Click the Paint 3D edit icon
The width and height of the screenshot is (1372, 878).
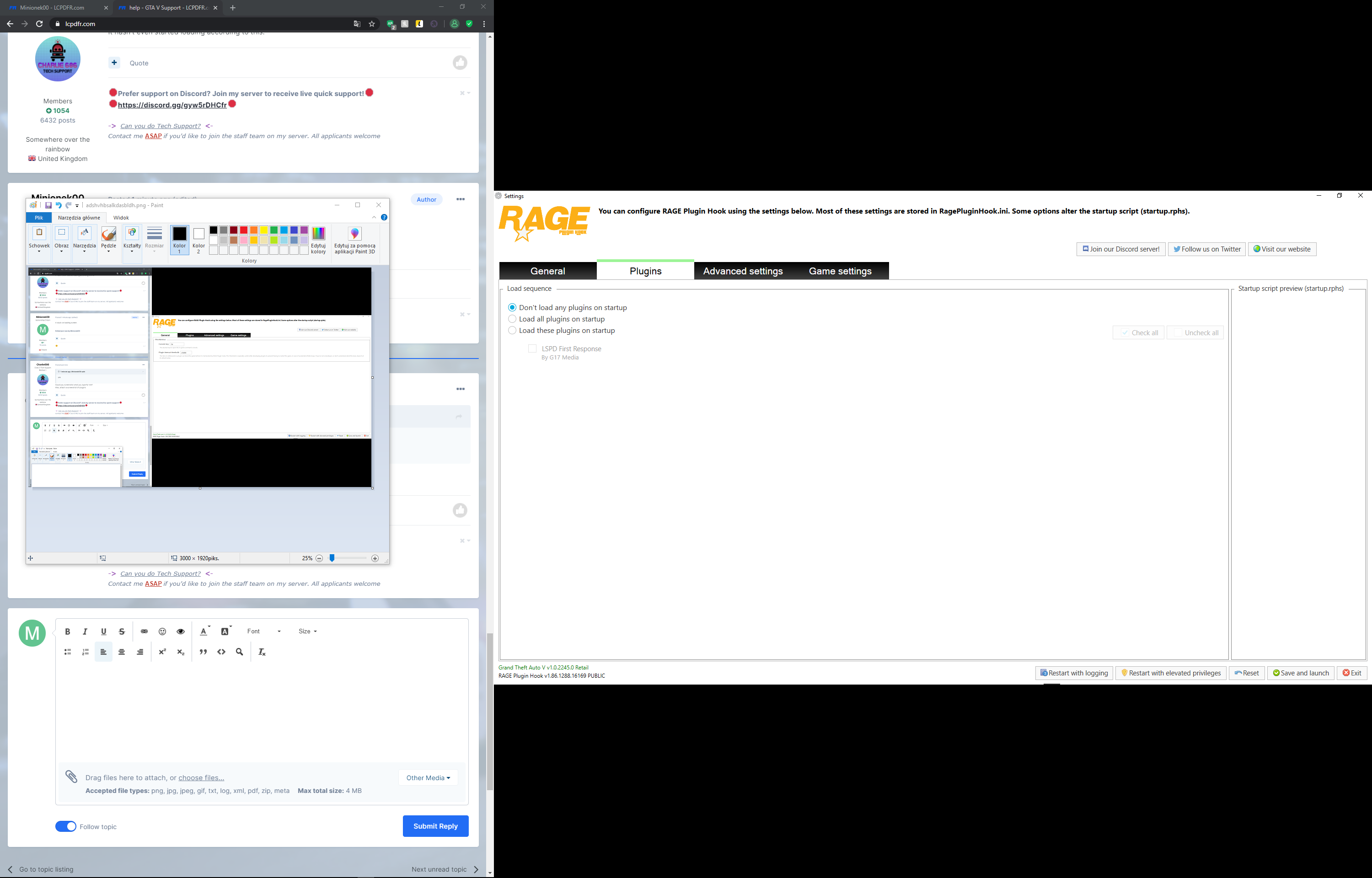click(354, 234)
